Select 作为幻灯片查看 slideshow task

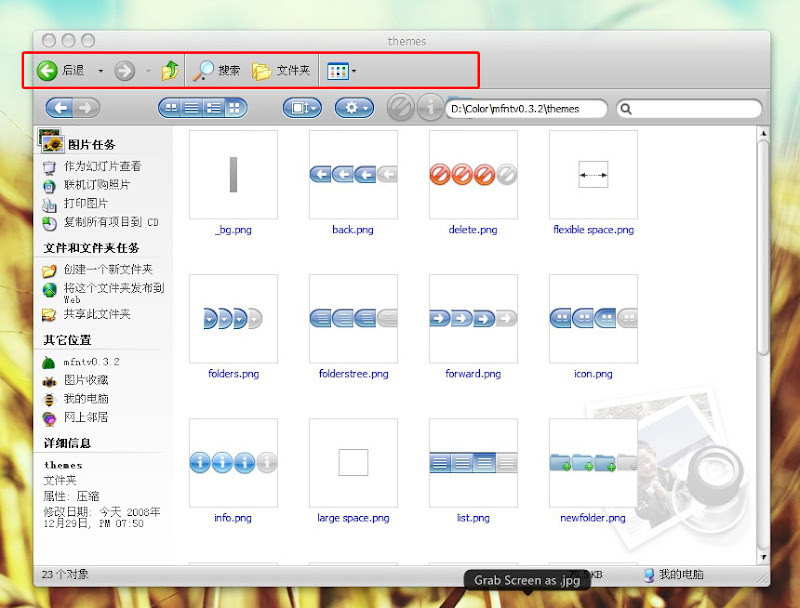(103, 166)
